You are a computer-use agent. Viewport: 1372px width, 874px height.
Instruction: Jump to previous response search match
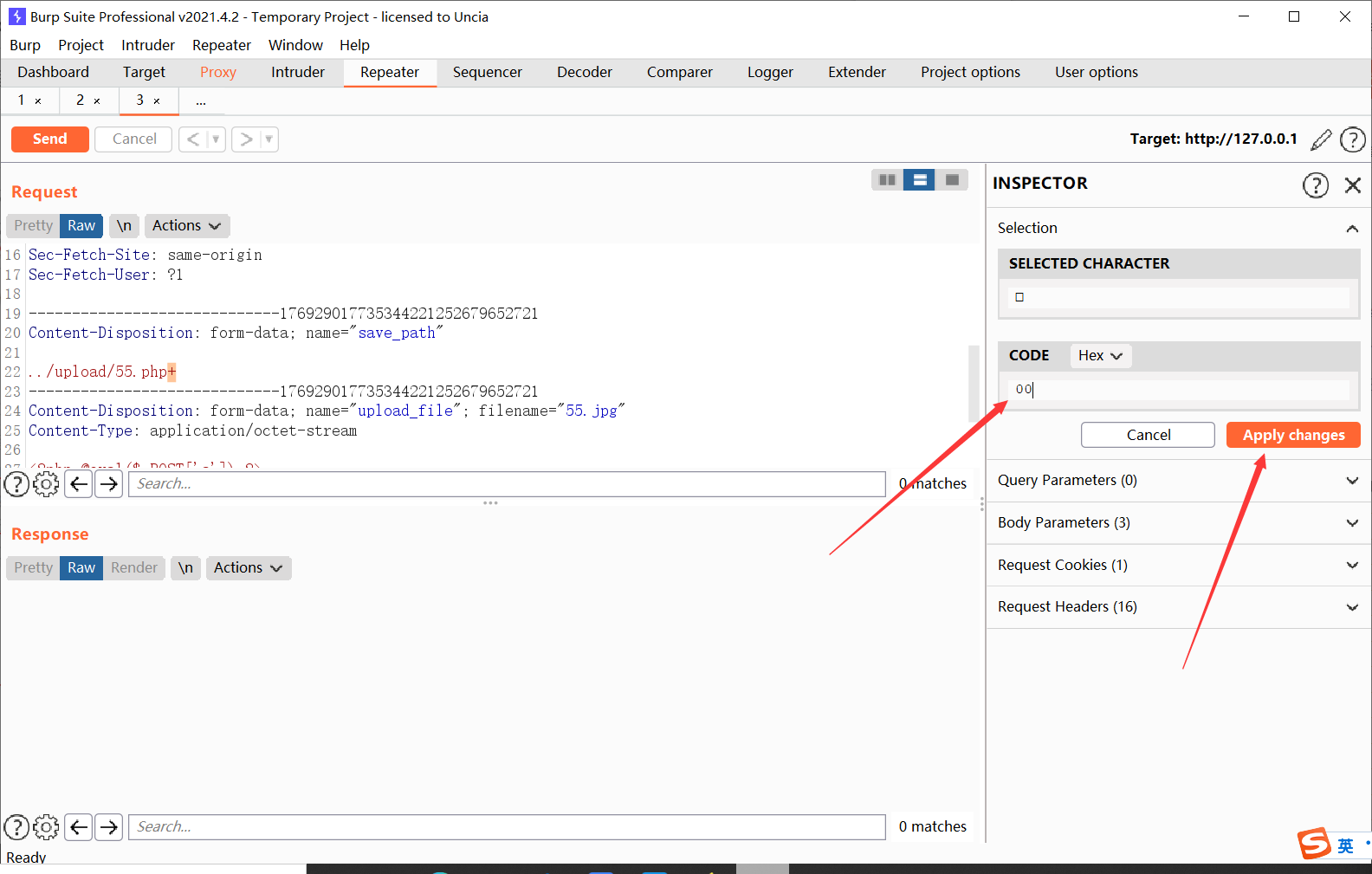79,827
